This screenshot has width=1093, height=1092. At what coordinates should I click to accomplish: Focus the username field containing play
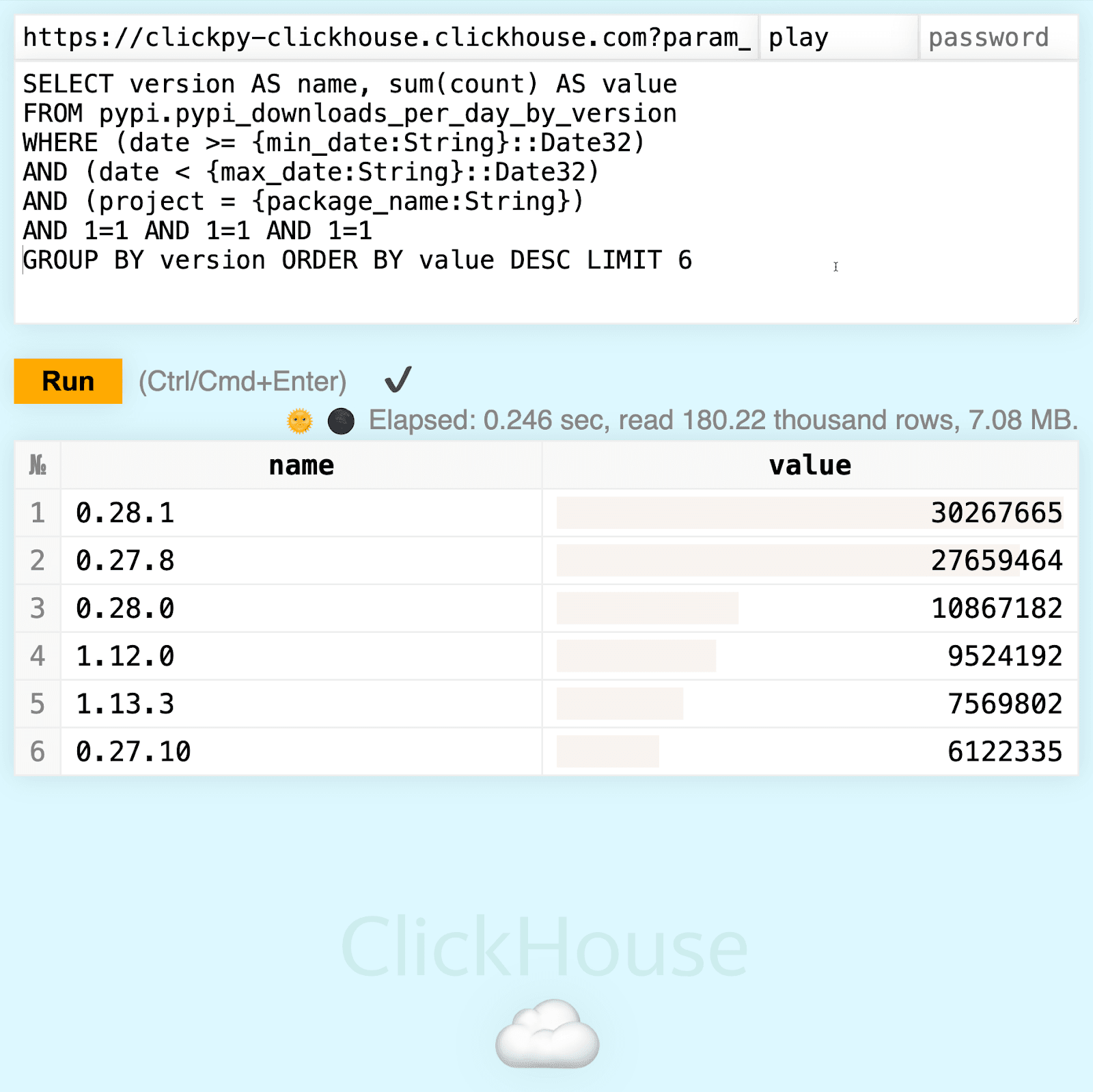[x=839, y=38]
